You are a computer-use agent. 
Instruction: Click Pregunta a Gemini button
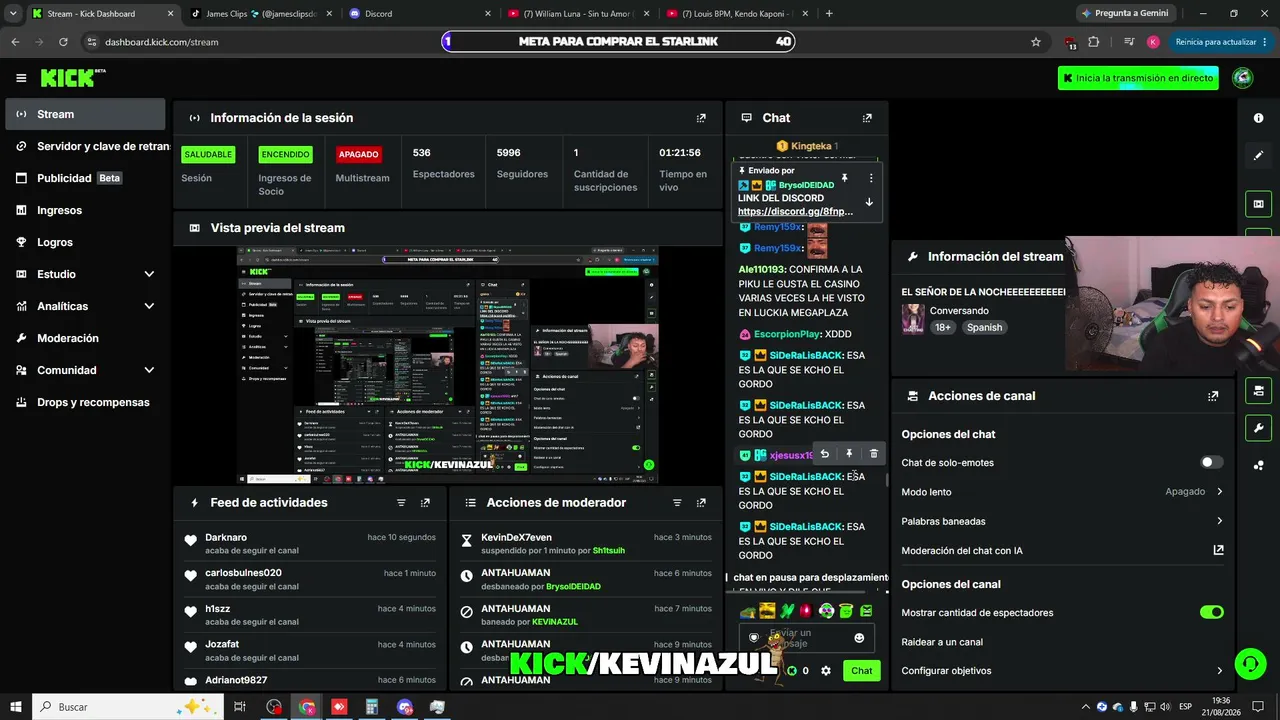(1124, 14)
